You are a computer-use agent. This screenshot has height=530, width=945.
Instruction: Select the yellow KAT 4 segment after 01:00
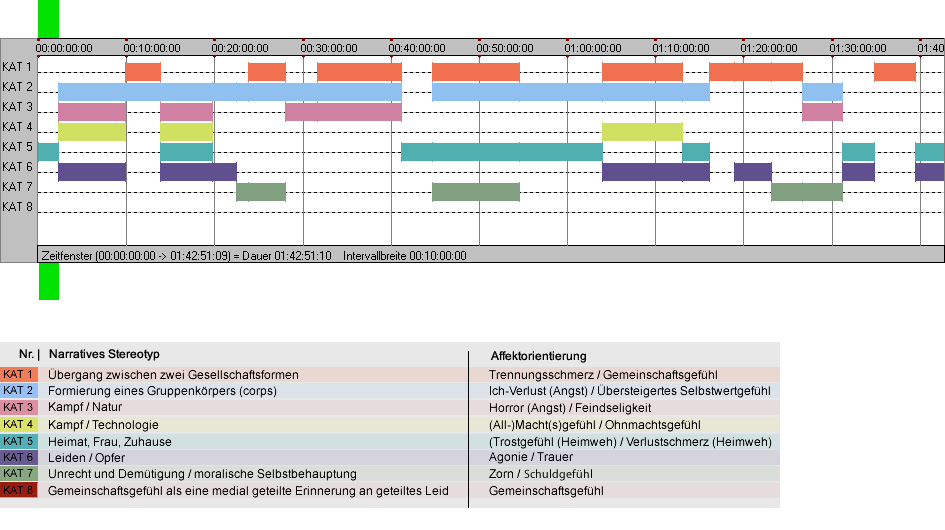point(642,131)
